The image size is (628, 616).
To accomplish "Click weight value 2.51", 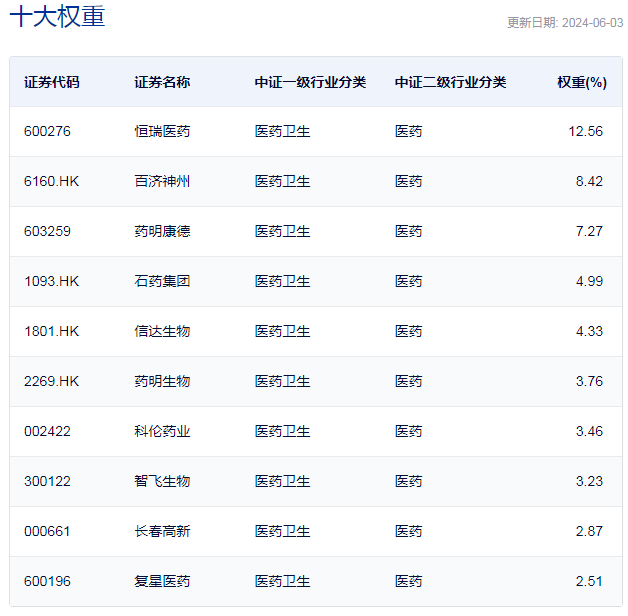I will pyautogui.click(x=589, y=582).
